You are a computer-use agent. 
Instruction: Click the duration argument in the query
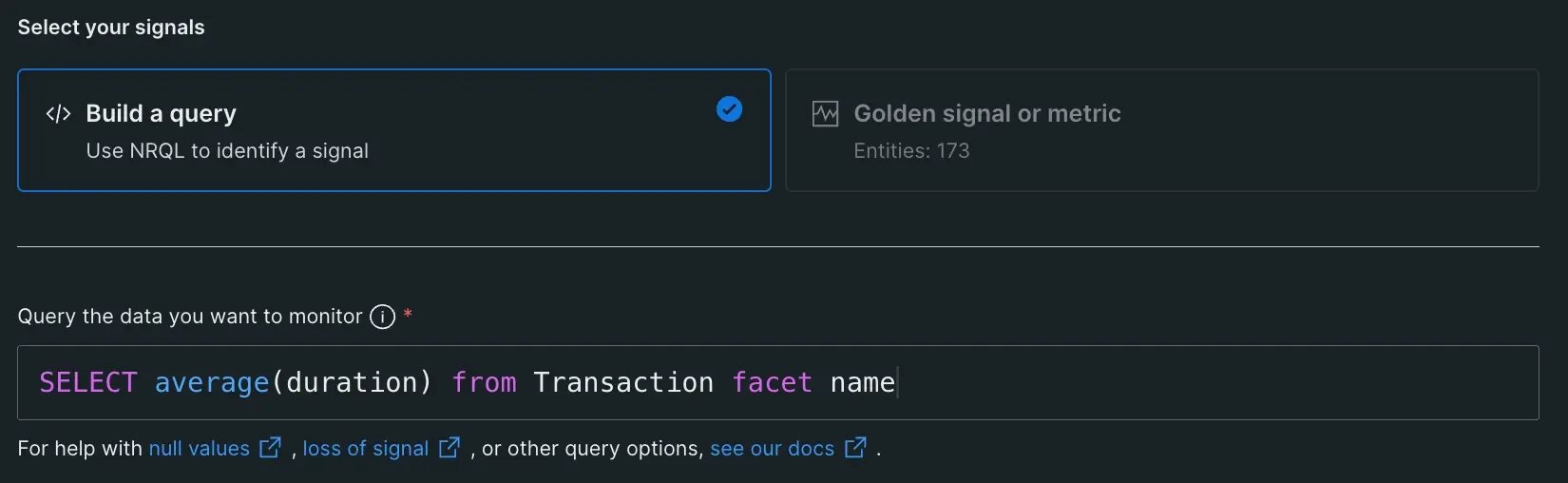[x=352, y=383]
